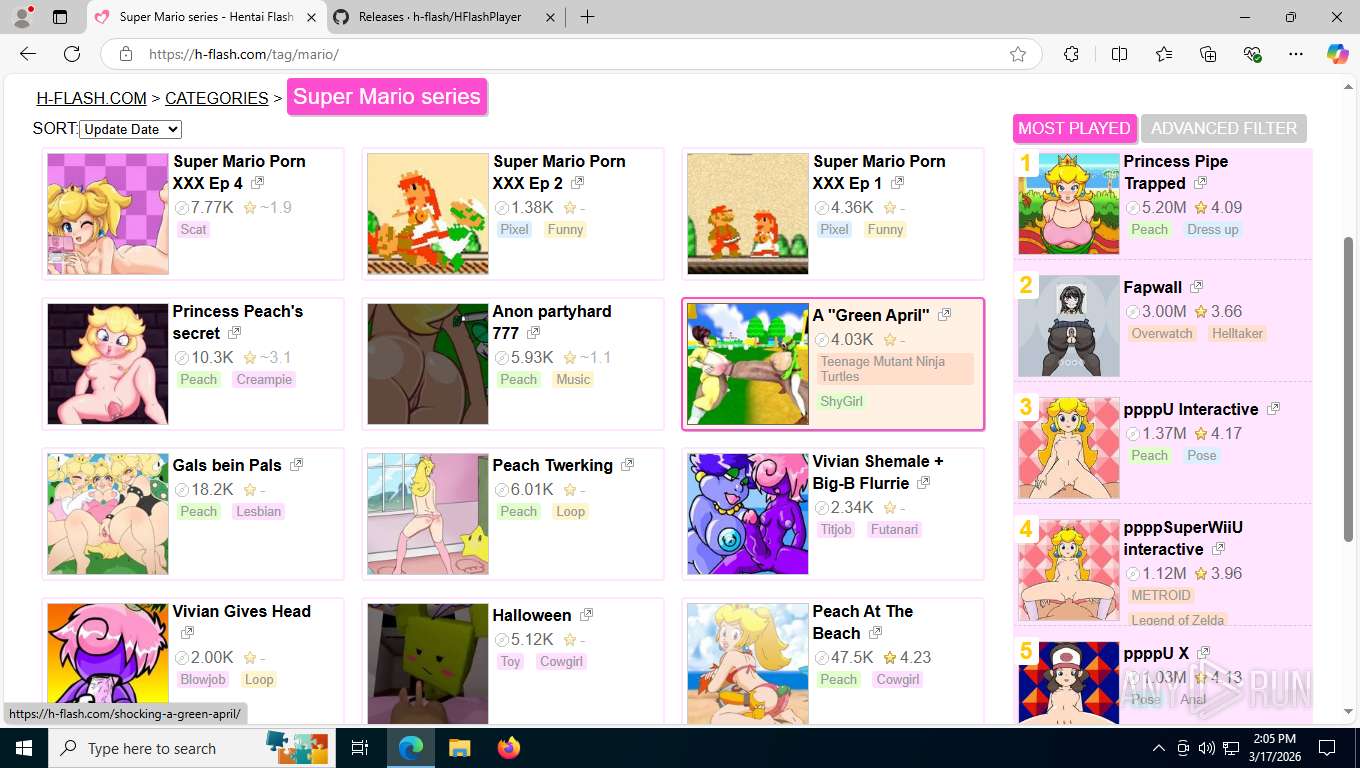Screen dimensions: 1360x768
Task: Open Settings and more ellipsis menu
Action: (1296, 54)
